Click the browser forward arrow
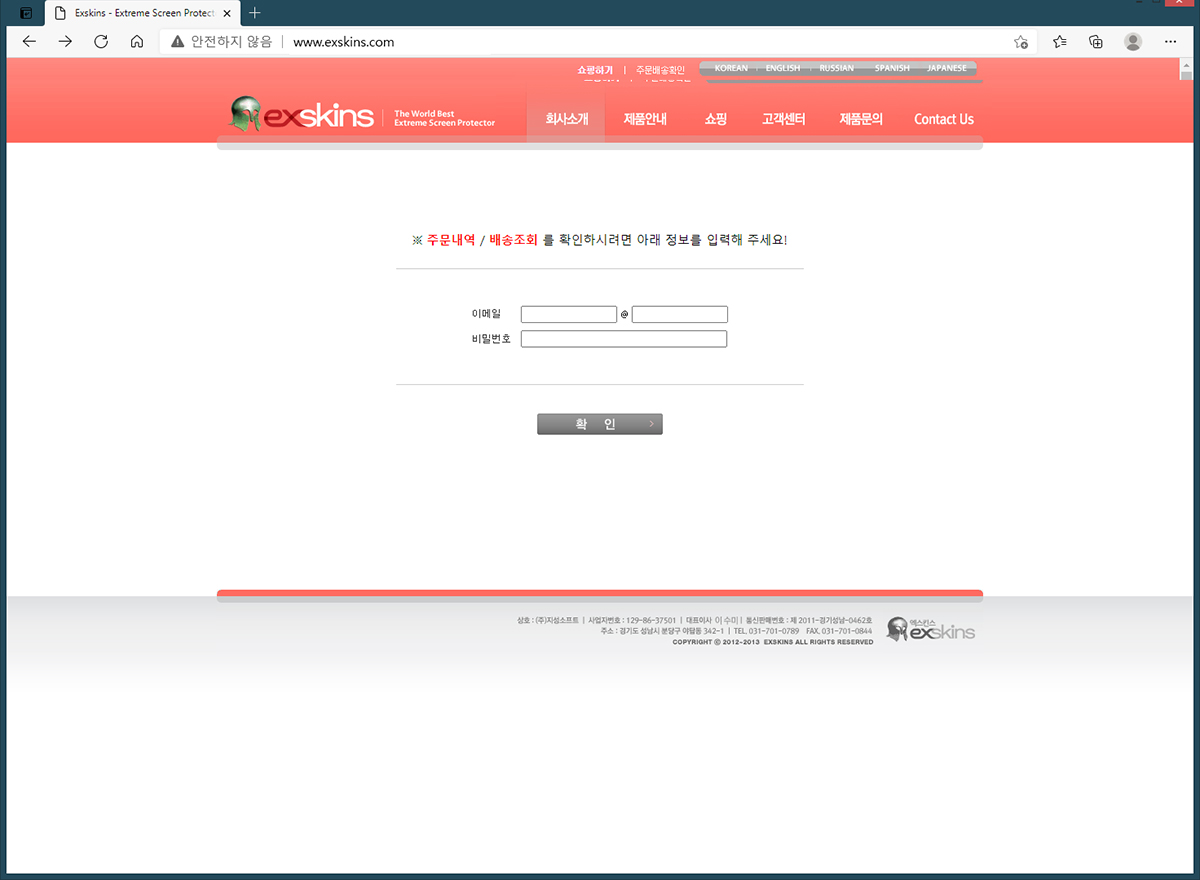 coord(65,41)
